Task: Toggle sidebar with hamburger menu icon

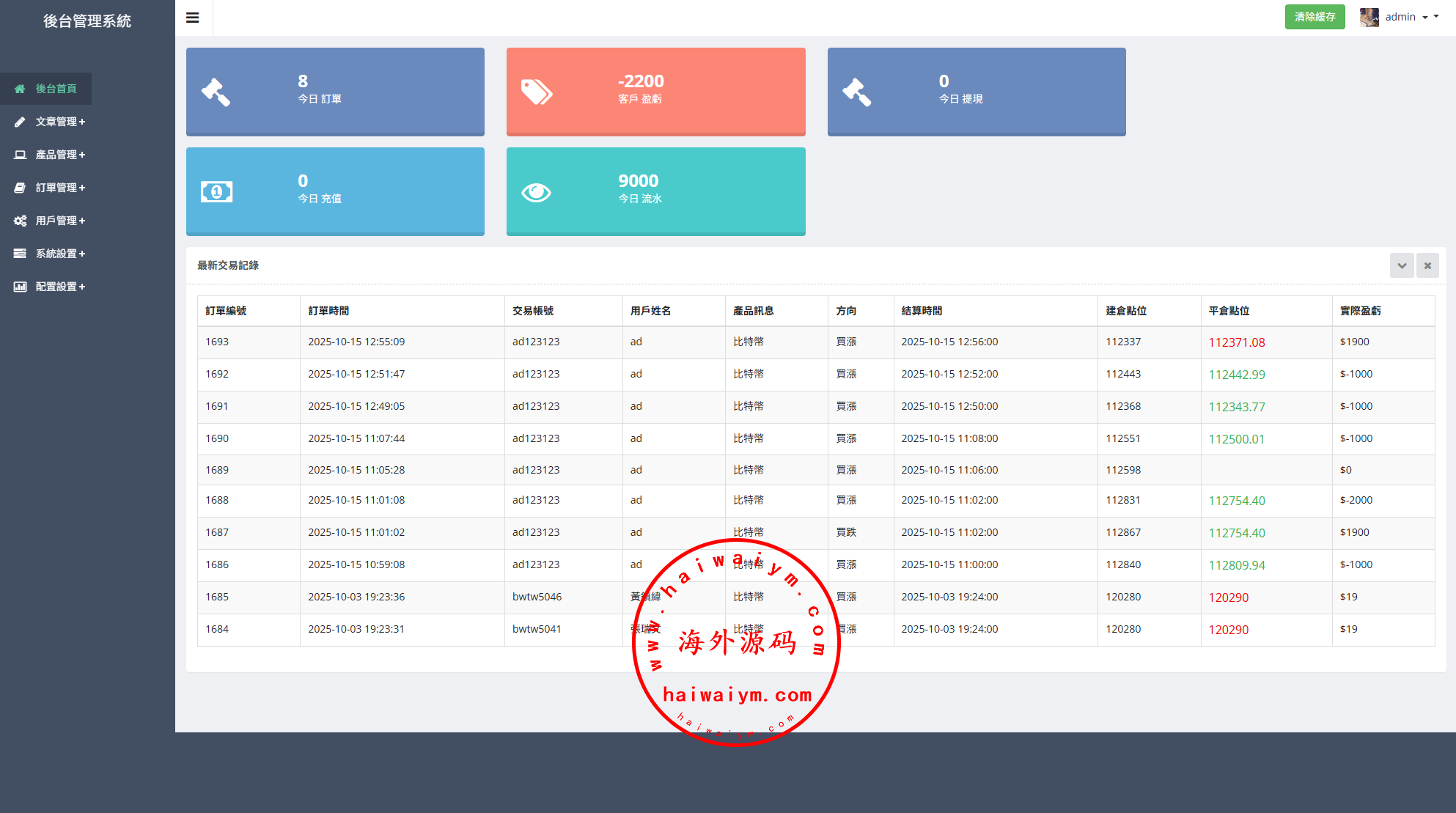Action: point(193,18)
